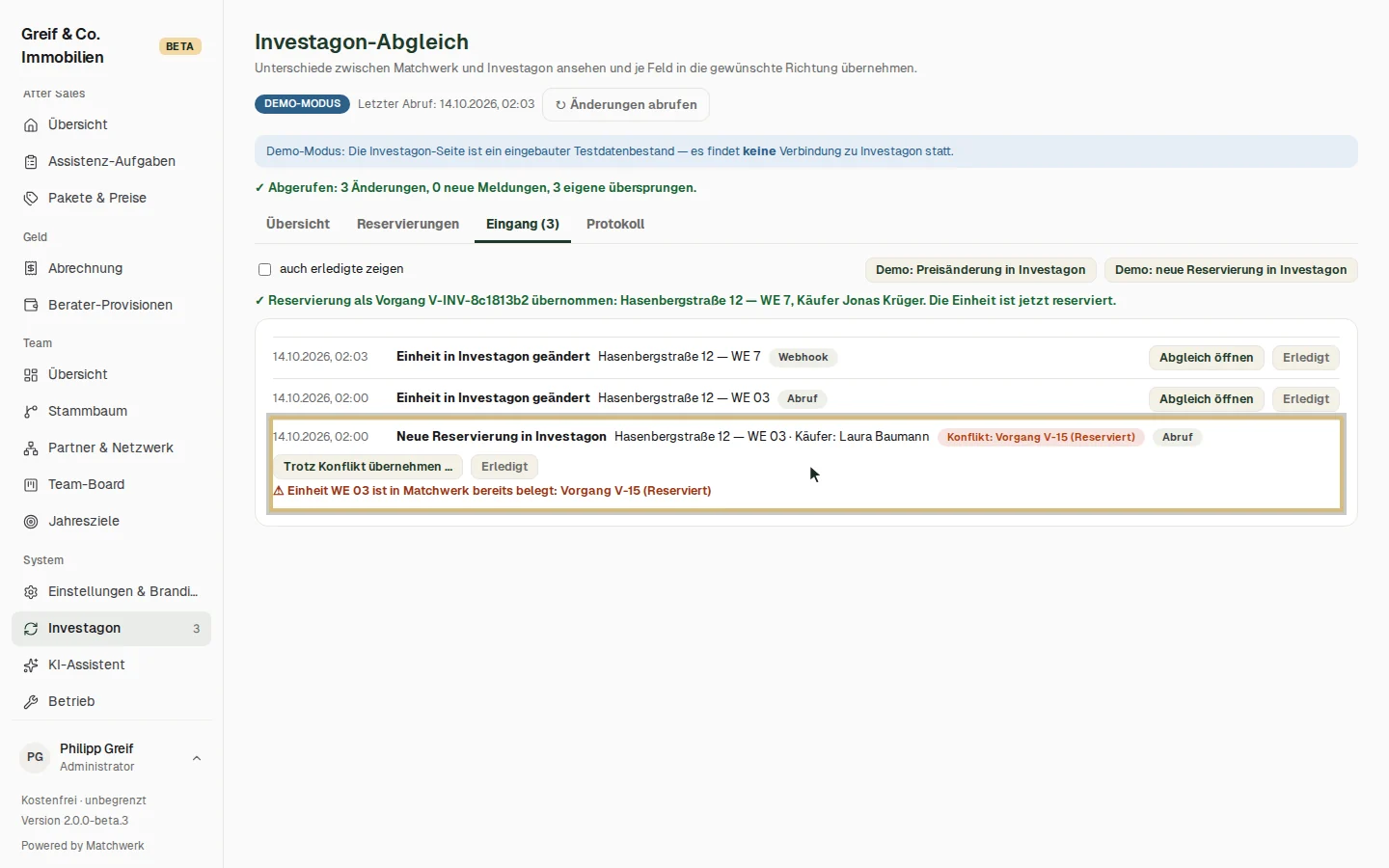Image resolution: width=1389 pixels, height=868 pixels.
Task: Click the wrench icon for Betrieb
Action: click(31, 702)
